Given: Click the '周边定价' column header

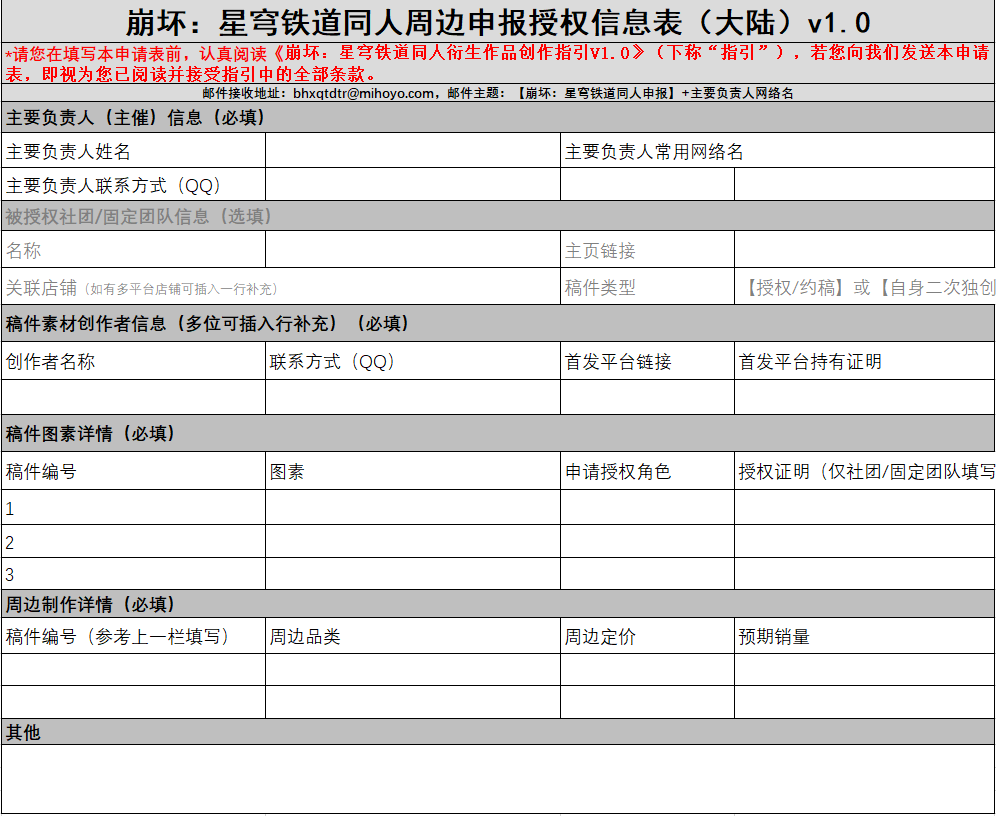Looking at the screenshot, I should tap(647, 636).
